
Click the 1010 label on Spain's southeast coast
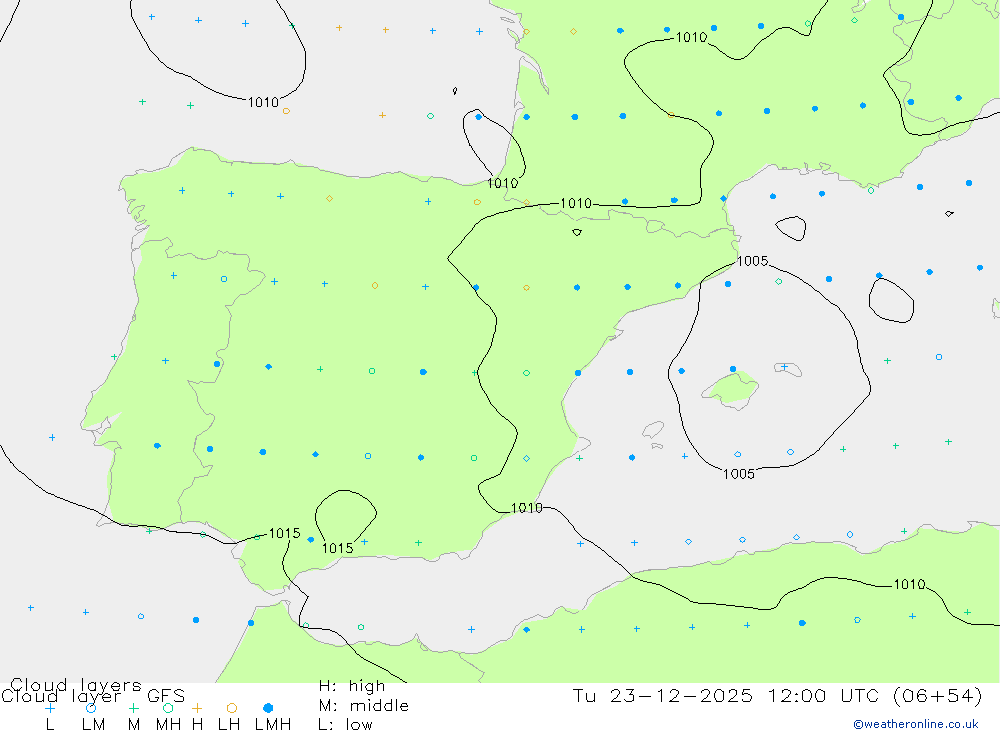tap(527, 508)
